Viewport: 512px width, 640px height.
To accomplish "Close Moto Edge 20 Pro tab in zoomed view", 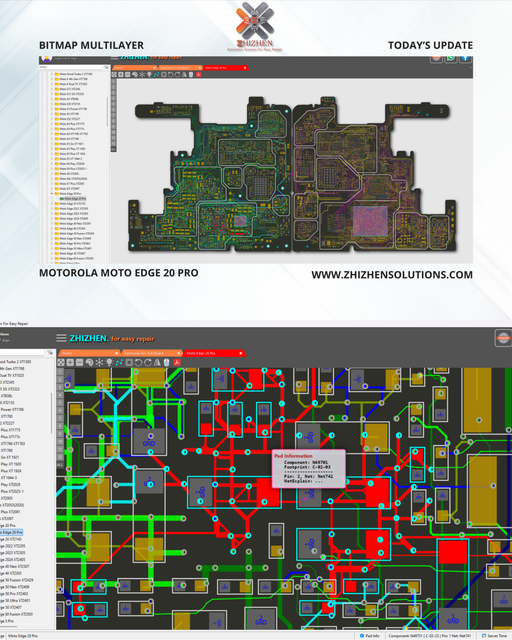I will click(240, 353).
